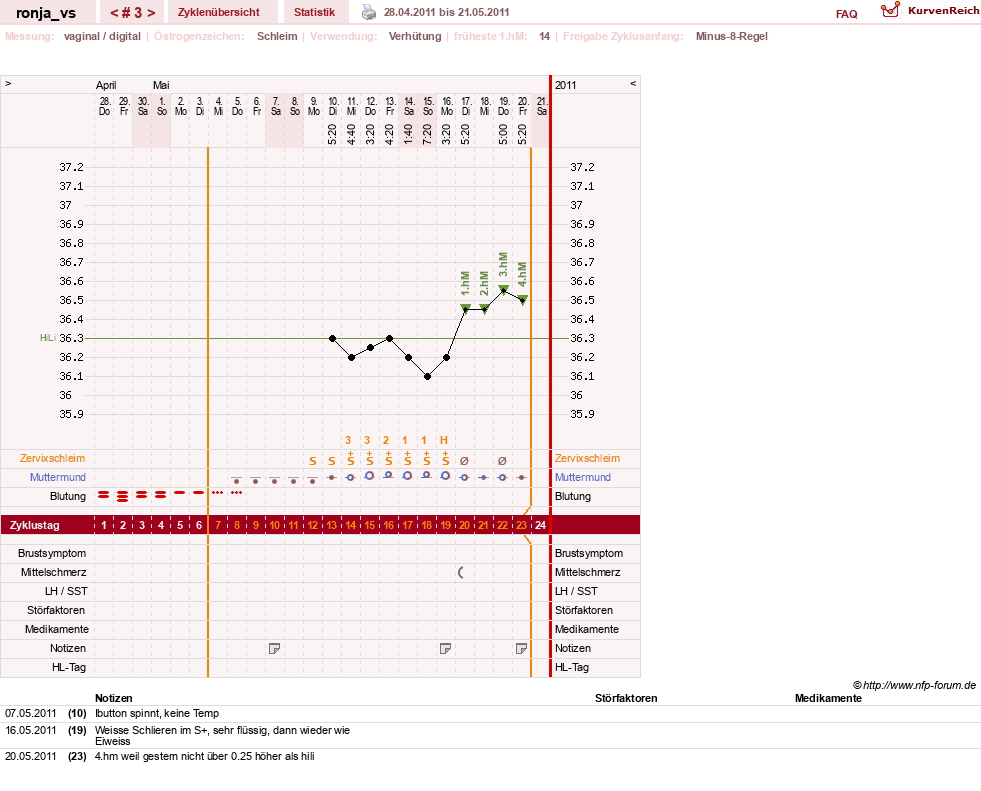Click the 'Minus-8-Regel' setting value
This screenshot has width=981, height=791.
731,36
